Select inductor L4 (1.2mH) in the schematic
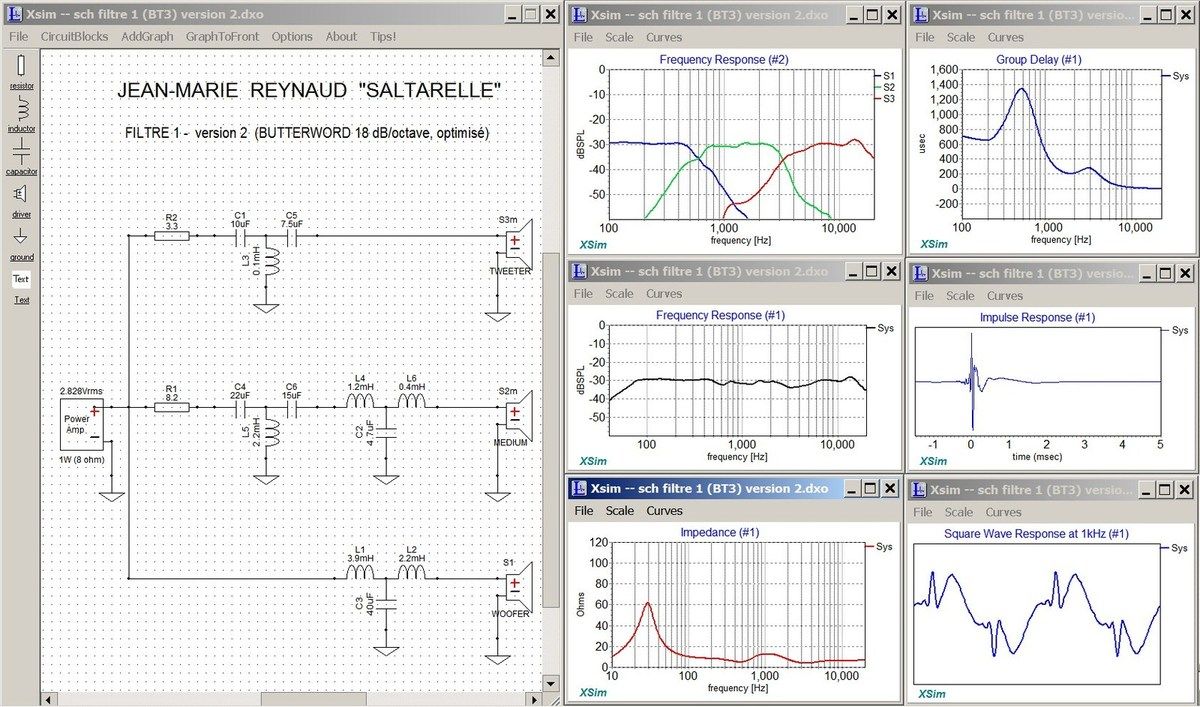Image resolution: width=1200 pixels, height=707 pixels. click(x=360, y=402)
